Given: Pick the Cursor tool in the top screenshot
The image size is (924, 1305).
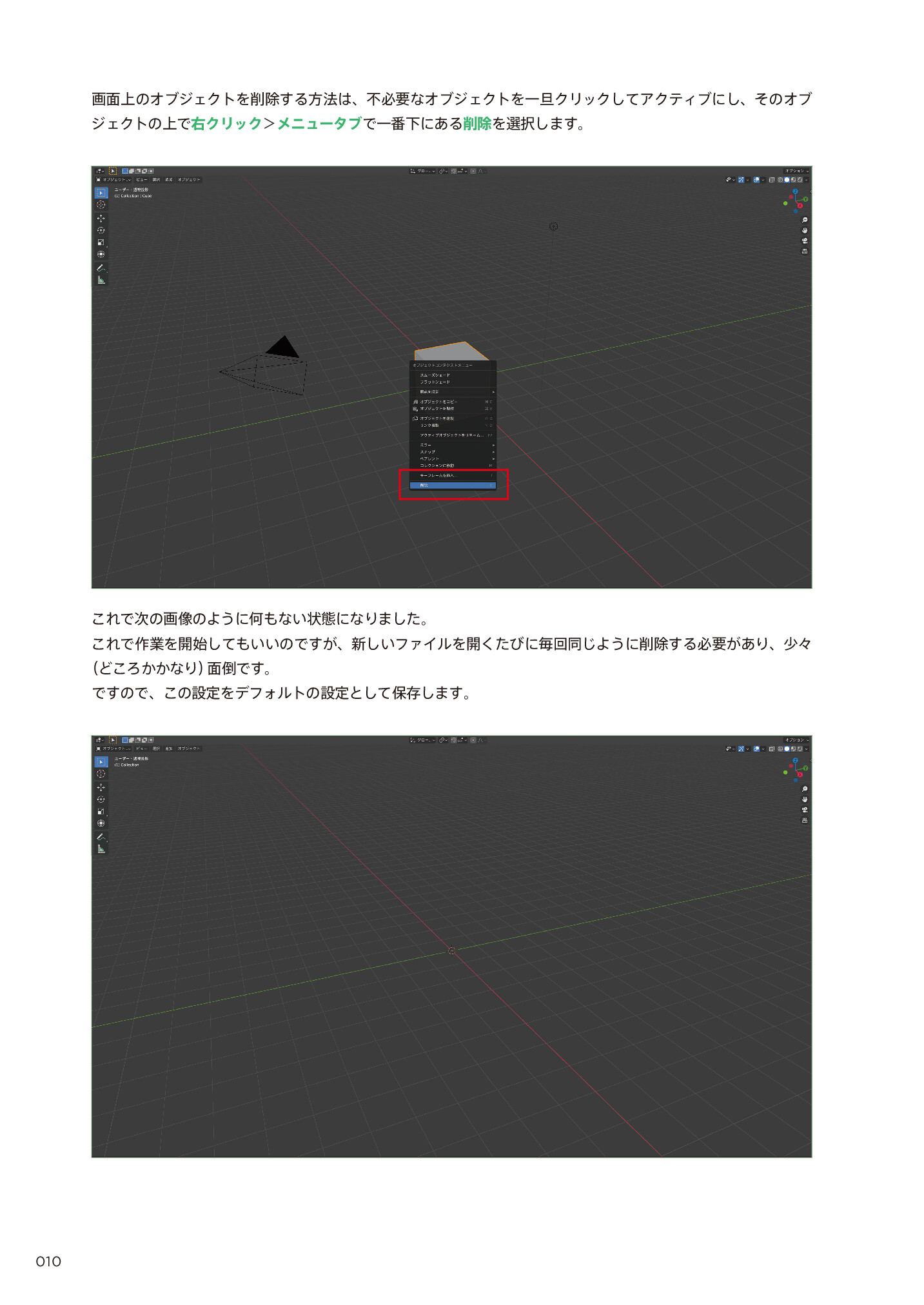Looking at the screenshot, I should point(101,205).
